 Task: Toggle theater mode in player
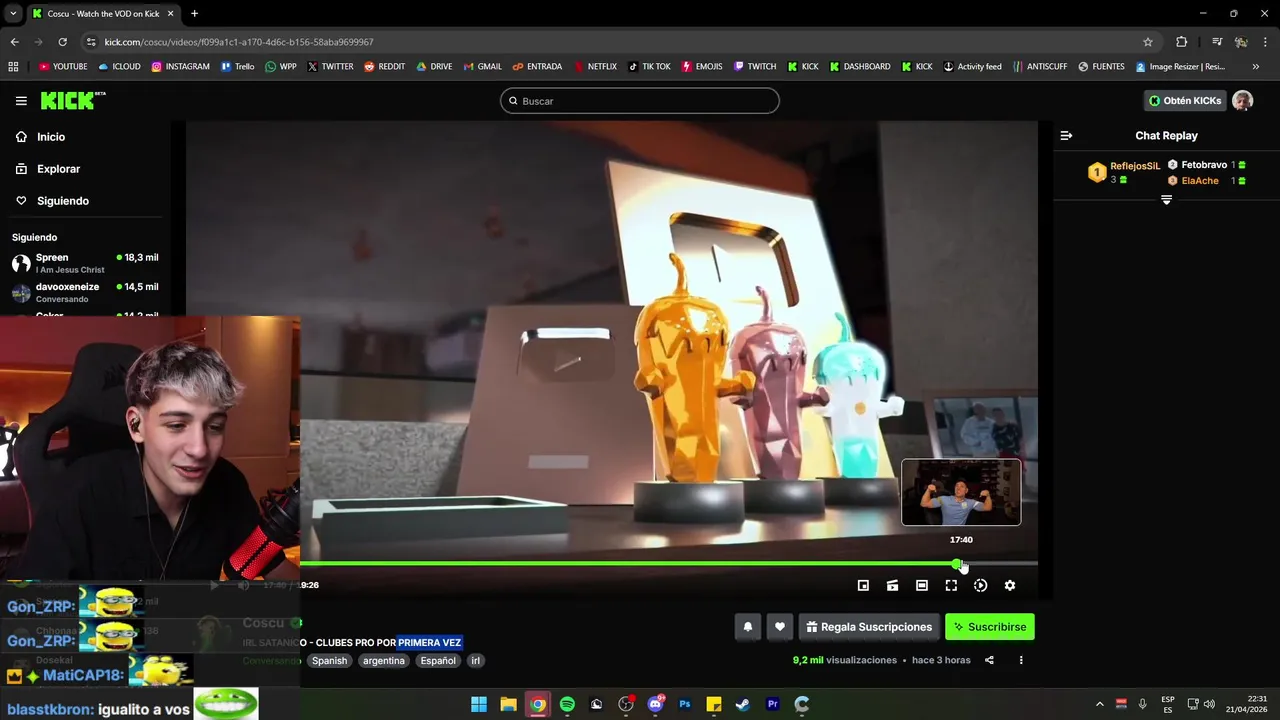click(922, 586)
